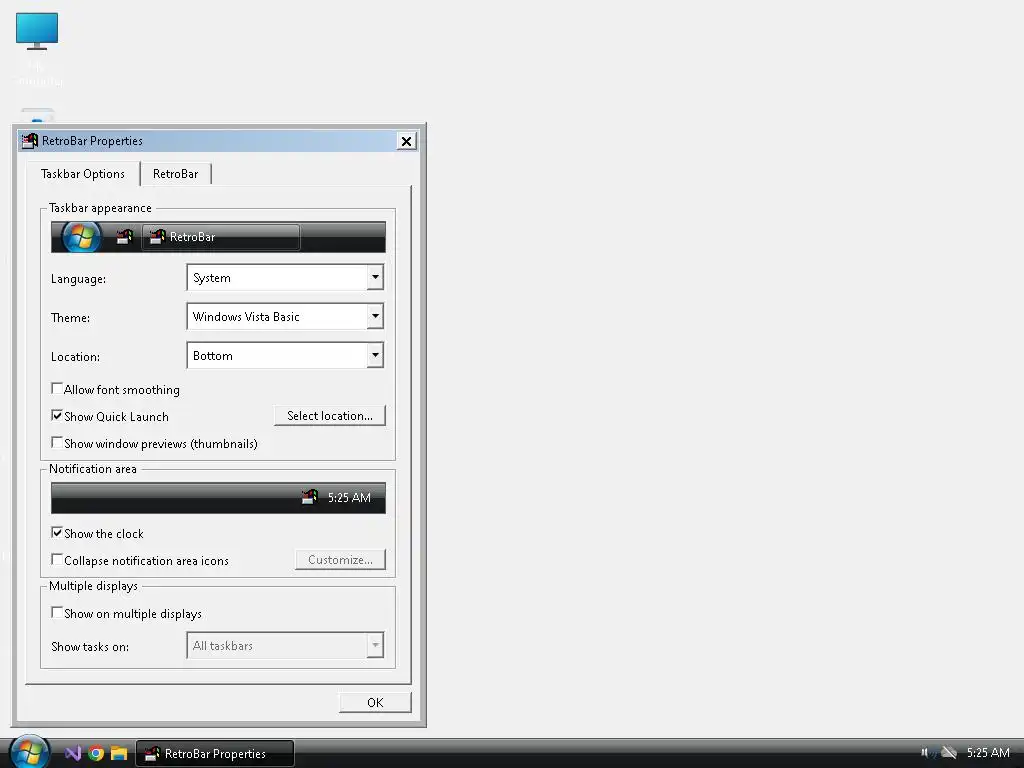The image size is (1024, 768).
Task: Switch to the RetroBar tab
Action: (x=176, y=174)
